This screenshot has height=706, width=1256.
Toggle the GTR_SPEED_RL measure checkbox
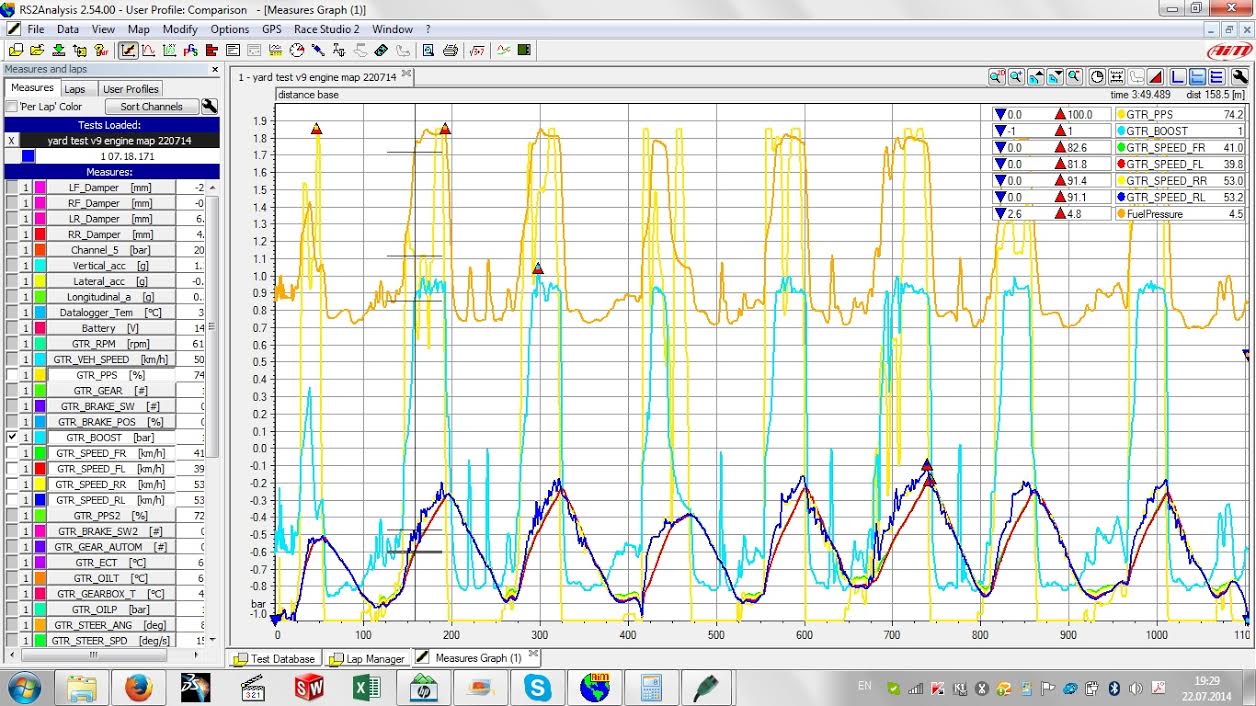[12, 500]
